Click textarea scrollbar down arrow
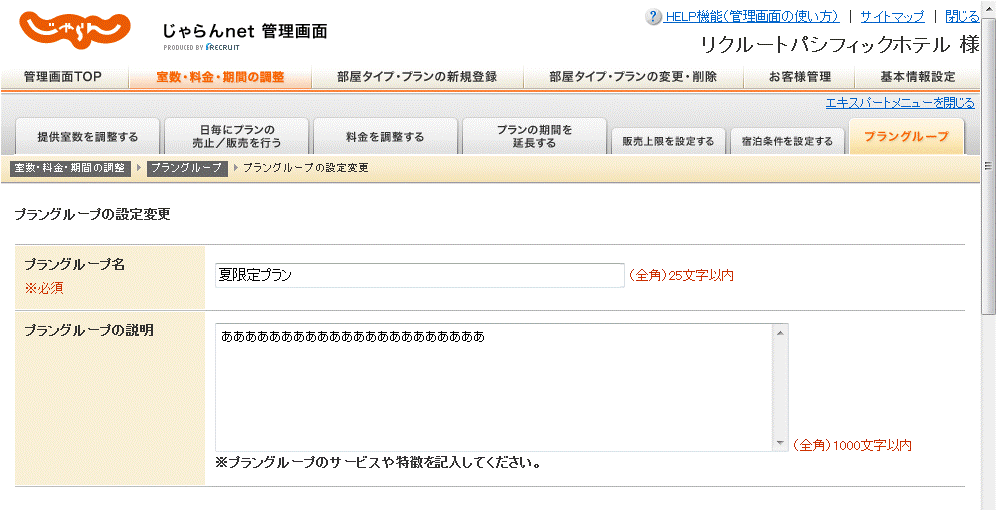 780,443
